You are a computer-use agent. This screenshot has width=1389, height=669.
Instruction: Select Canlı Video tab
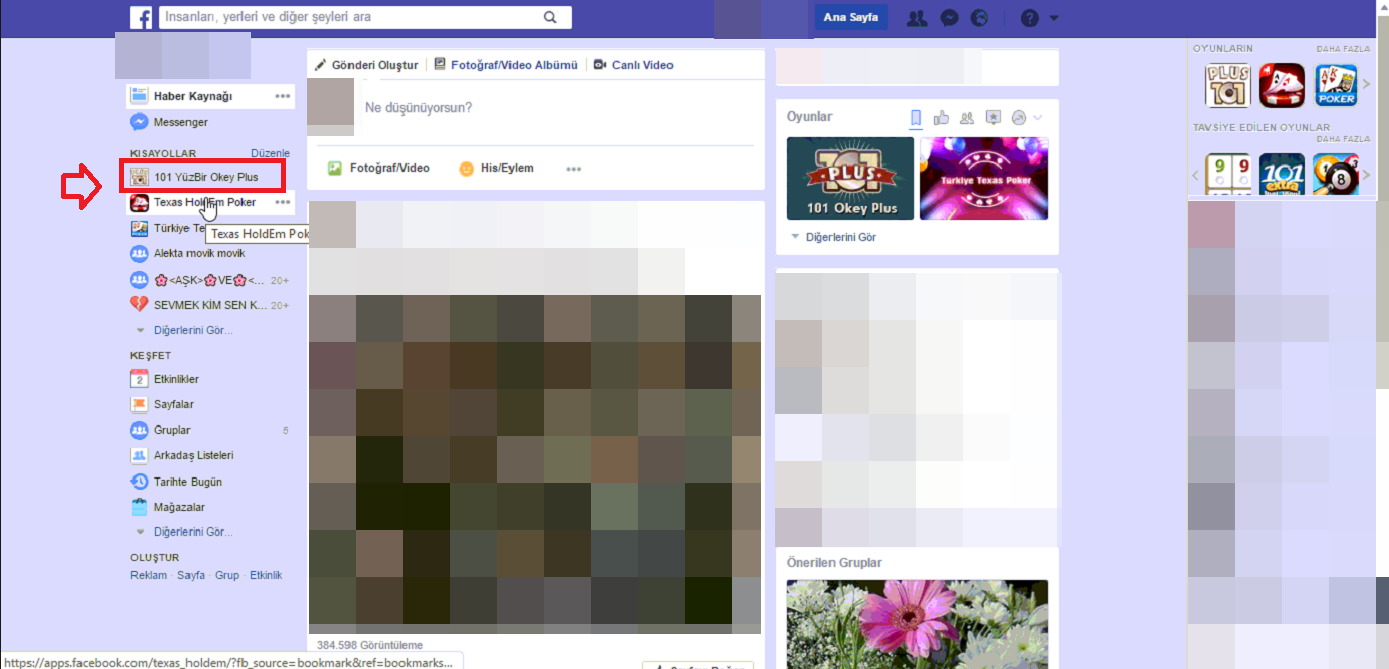coord(634,65)
